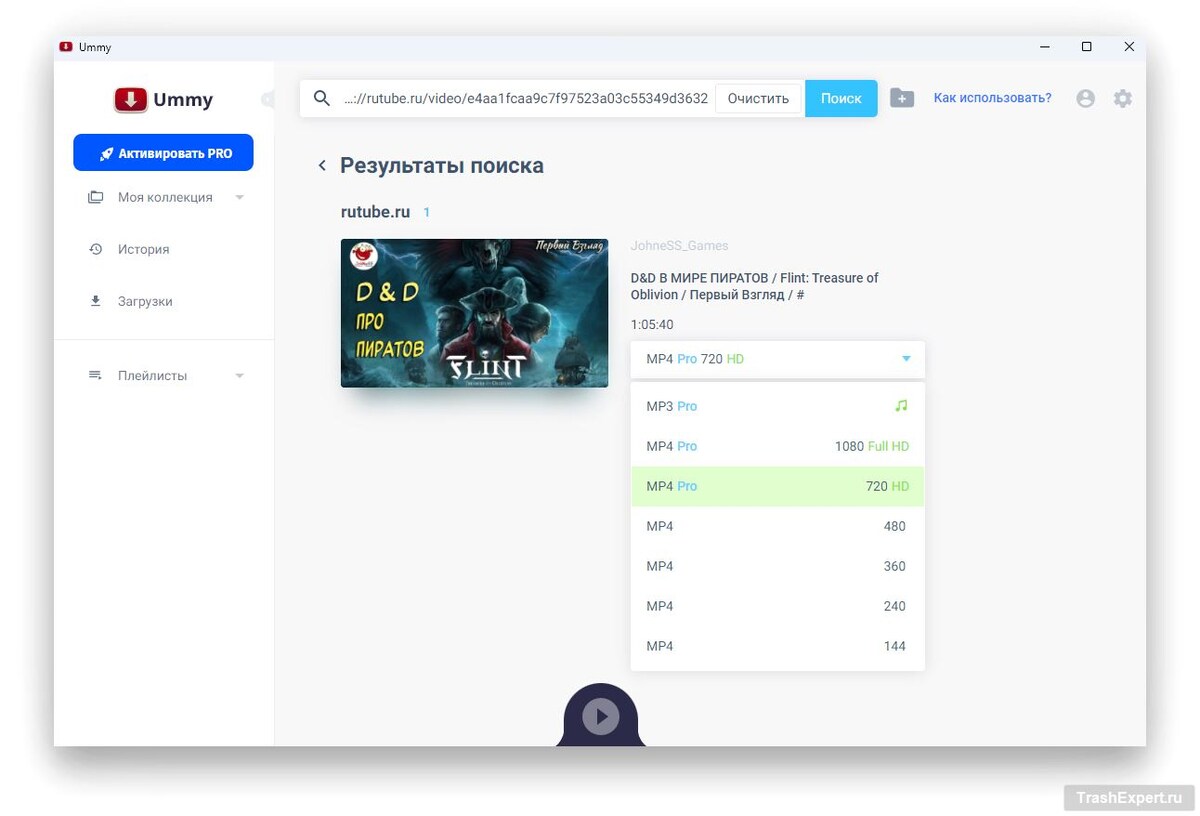Close the Ummy window
This screenshot has width=1200, height=816.
click(x=1128, y=47)
